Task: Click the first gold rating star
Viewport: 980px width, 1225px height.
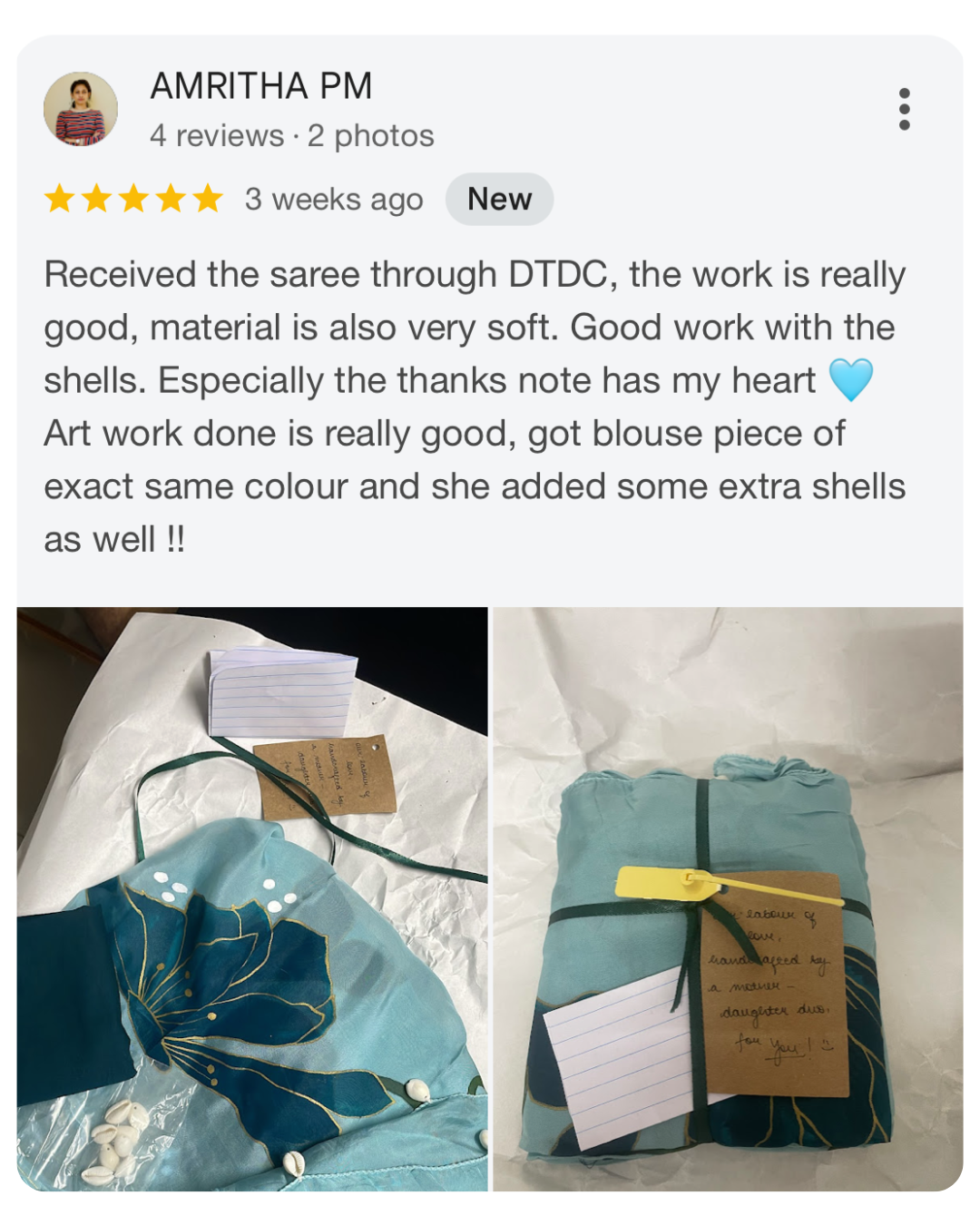Action: tap(60, 198)
